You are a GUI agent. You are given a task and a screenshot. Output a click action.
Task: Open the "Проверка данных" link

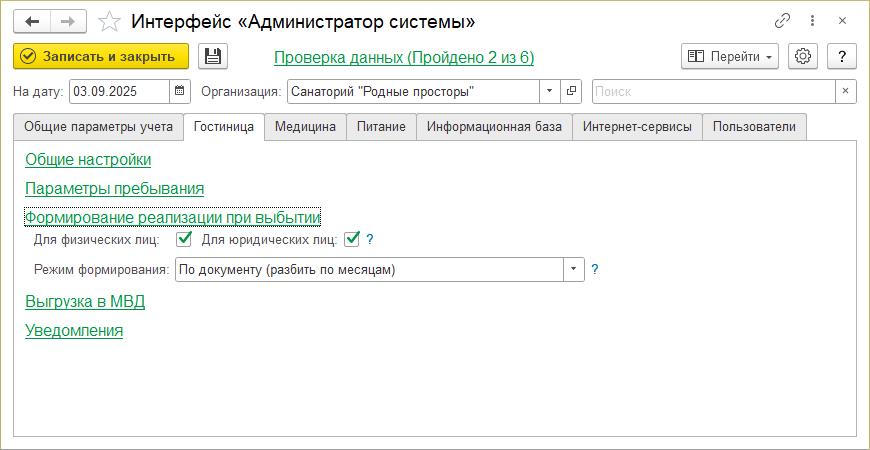pos(404,58)
